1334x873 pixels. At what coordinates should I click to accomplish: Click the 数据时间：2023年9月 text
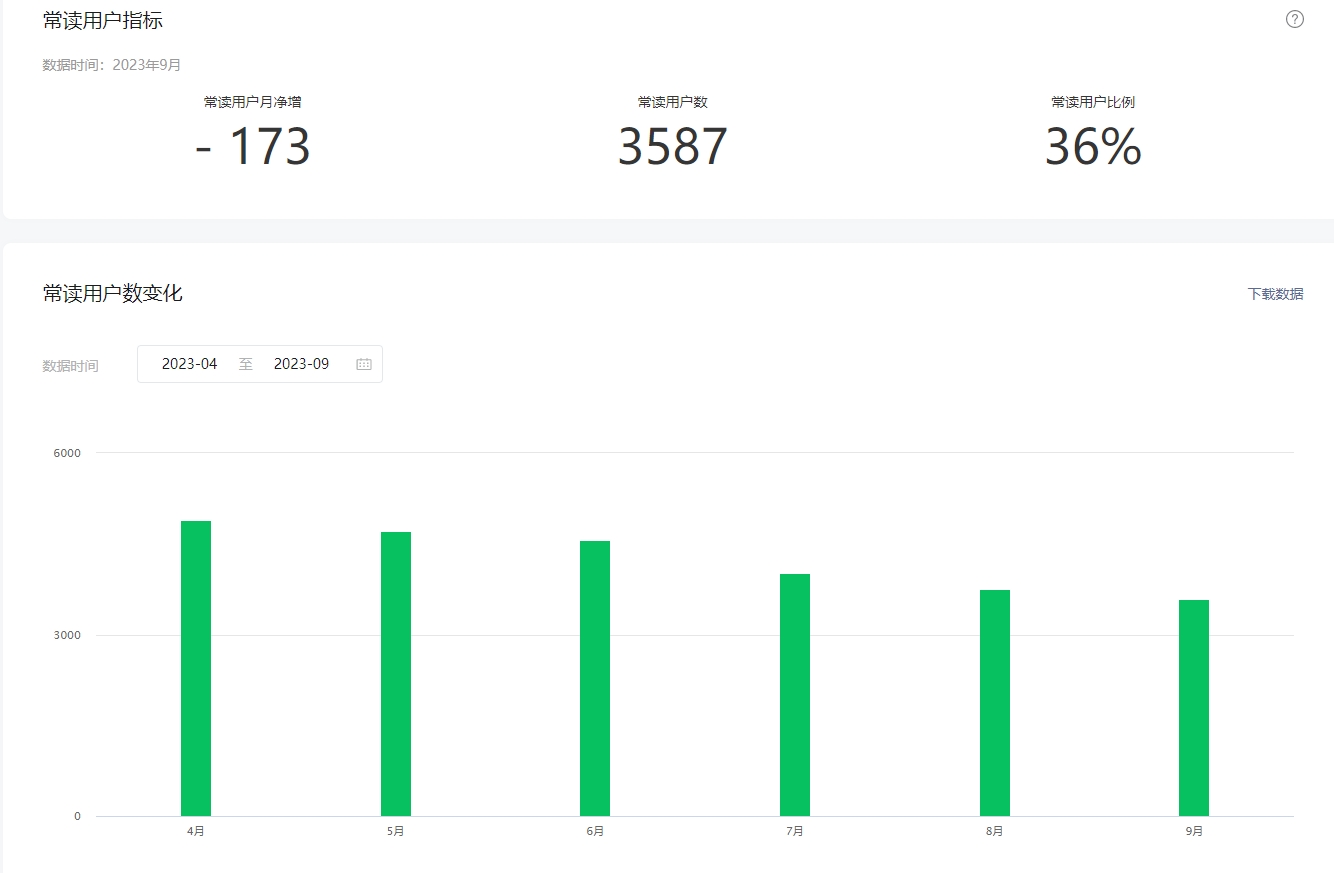112,65
